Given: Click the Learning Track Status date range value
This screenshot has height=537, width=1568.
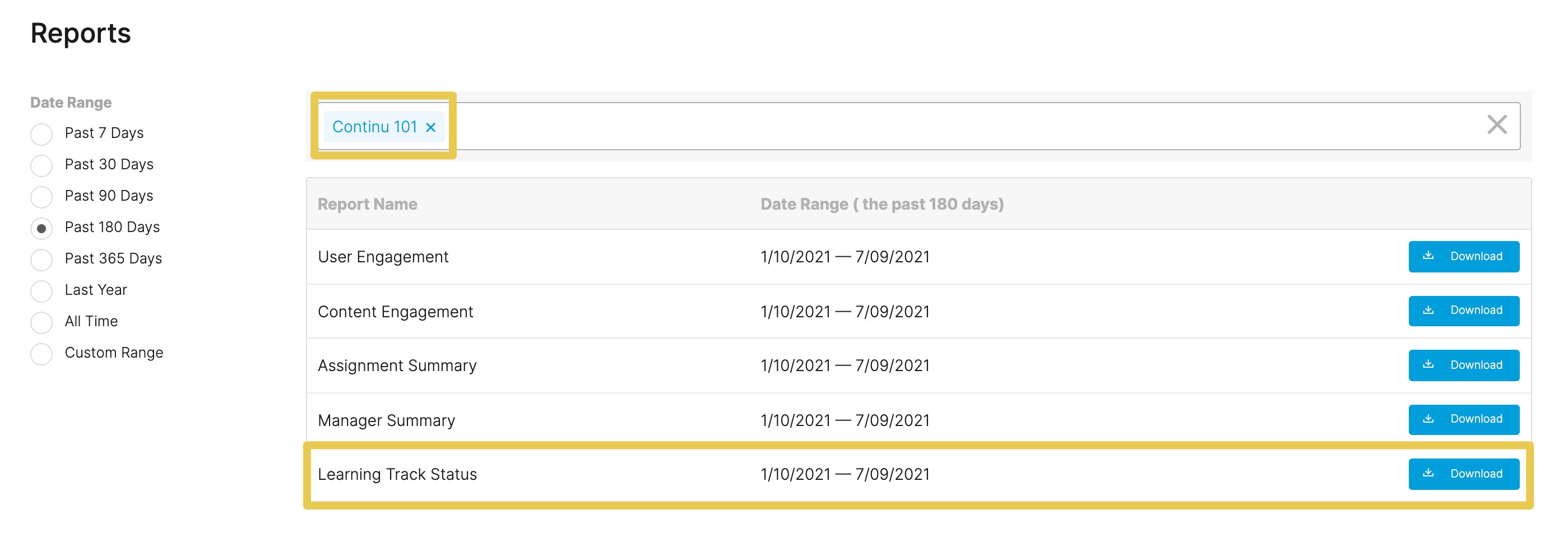Looking at the screenshot, I should coord(845,474).
